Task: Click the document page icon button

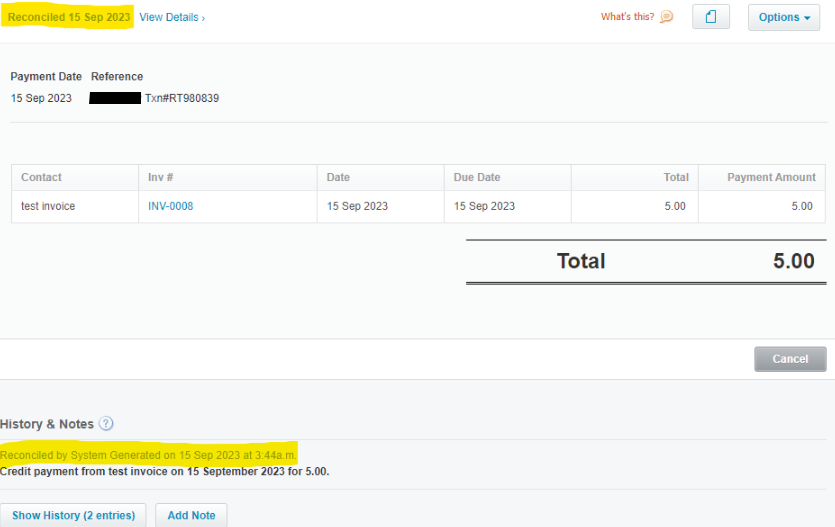Action: pyautogui.click(x=711, y=17)
